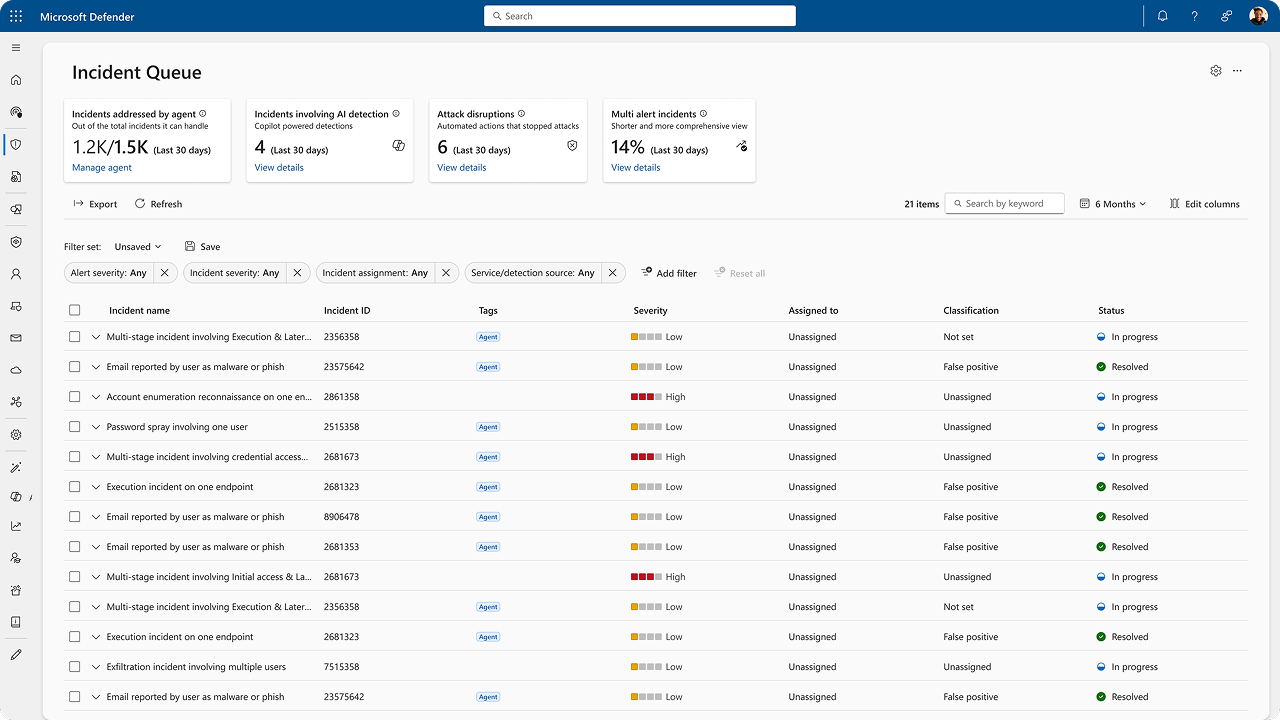Open Edit columns

click(x=1204, y=204)
